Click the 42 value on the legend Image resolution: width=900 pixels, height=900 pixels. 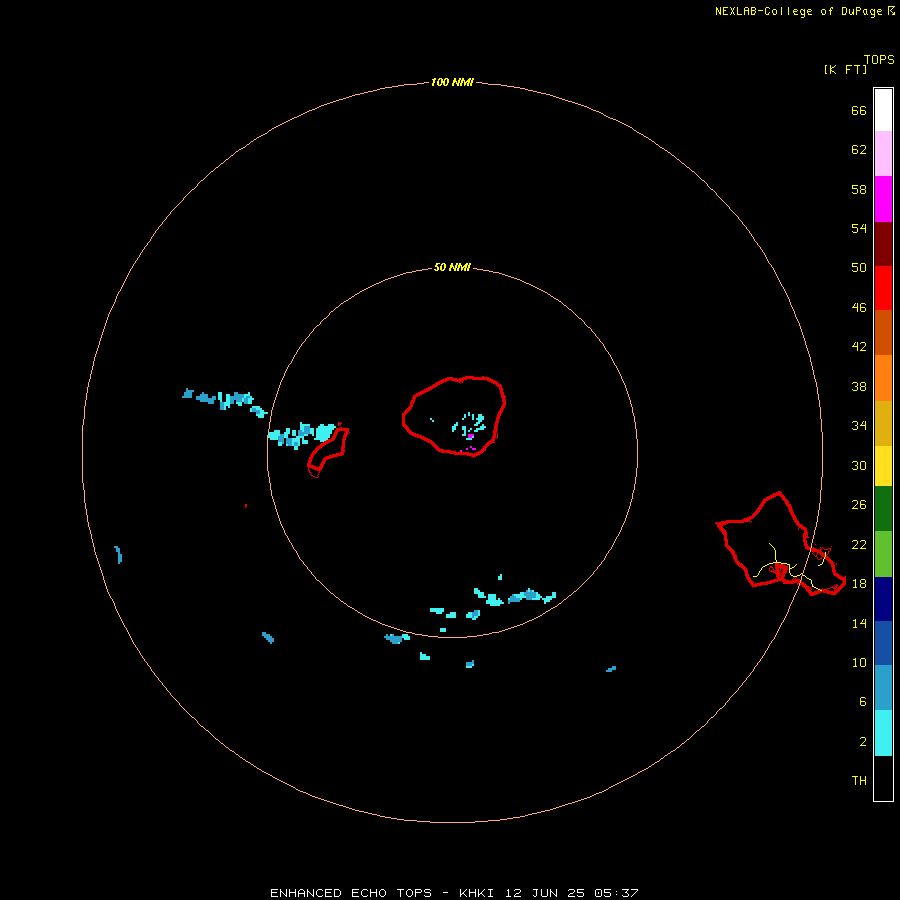[859, 346]
